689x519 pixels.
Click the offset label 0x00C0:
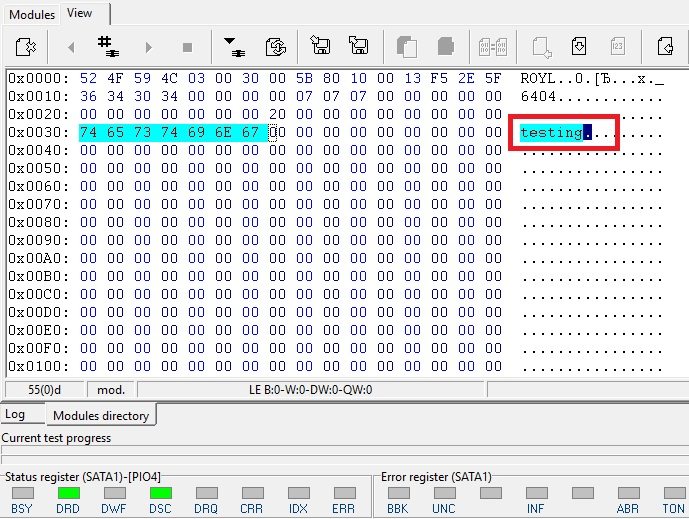pyautogui.click(x=39, y=294)
